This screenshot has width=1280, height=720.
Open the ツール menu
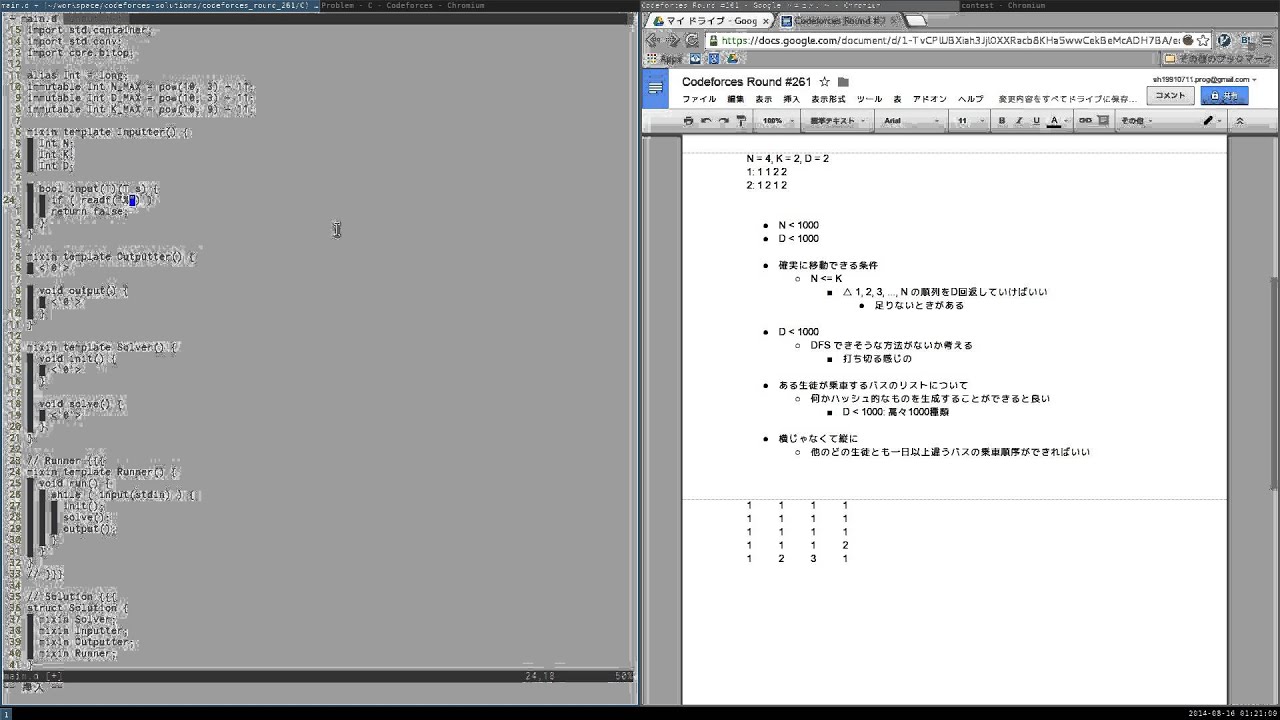[x=869, y=99]
